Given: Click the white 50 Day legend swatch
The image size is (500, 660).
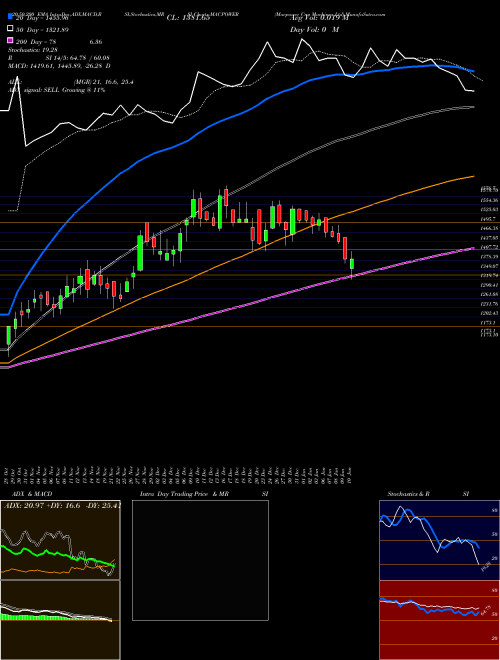Looking at the screenshot, I should pyautogui.click(x=10, y=29).
